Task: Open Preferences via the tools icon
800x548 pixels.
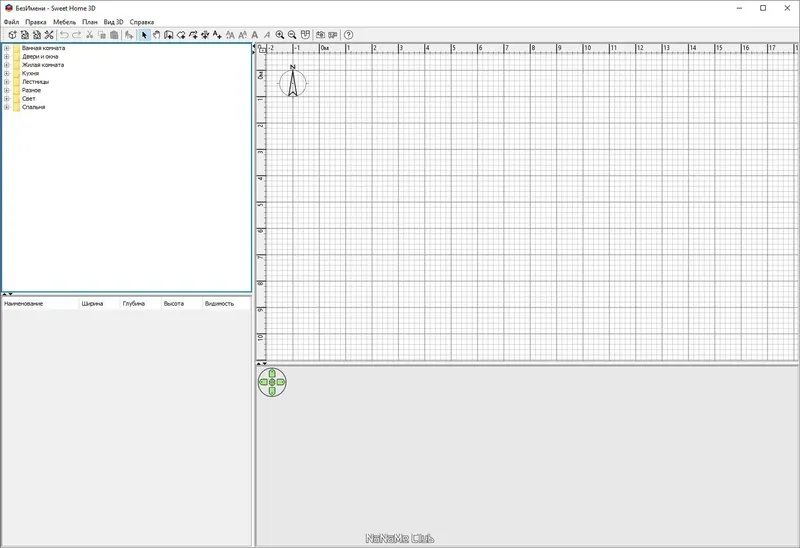Action: click(x=49, y=35)
